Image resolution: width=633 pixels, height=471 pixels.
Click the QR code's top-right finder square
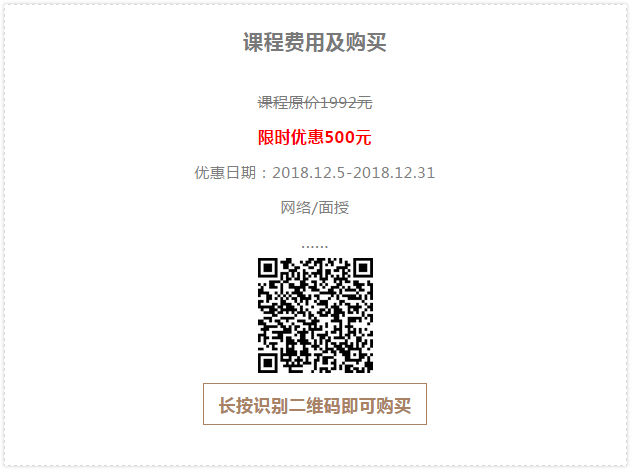tap(363, 268)
